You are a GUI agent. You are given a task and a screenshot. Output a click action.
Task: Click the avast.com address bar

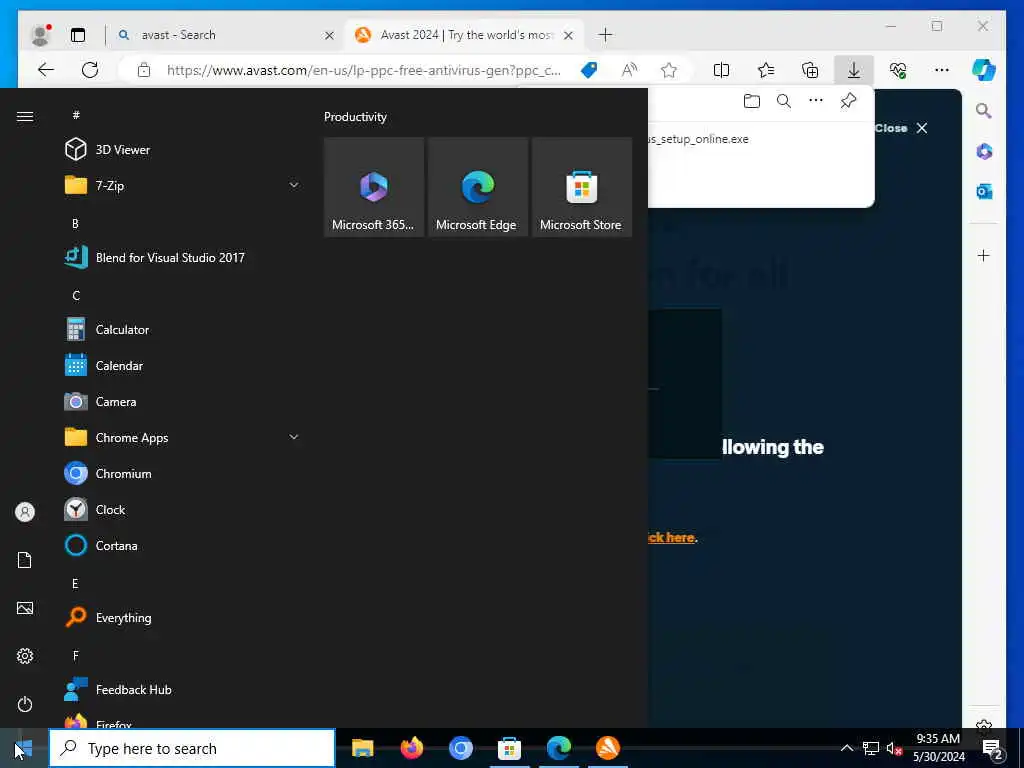363,70
